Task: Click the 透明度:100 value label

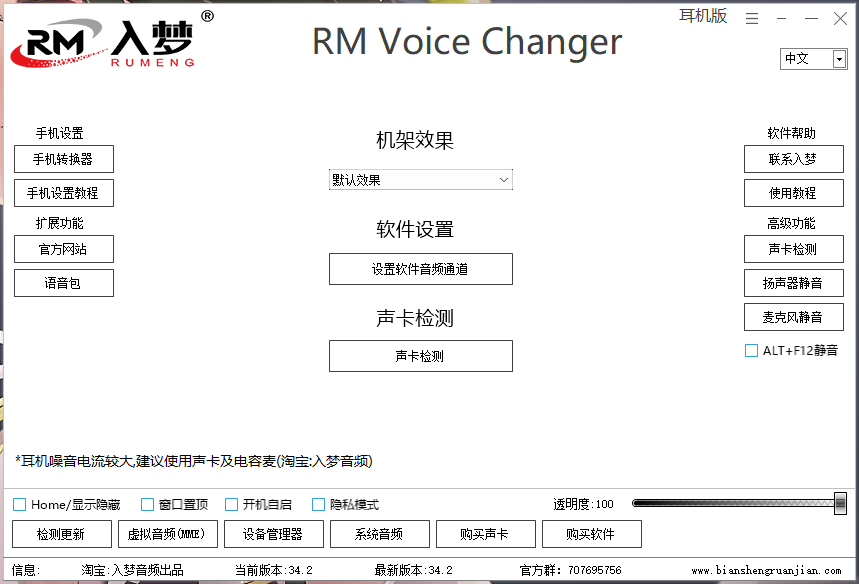Action: pos(583,504)
